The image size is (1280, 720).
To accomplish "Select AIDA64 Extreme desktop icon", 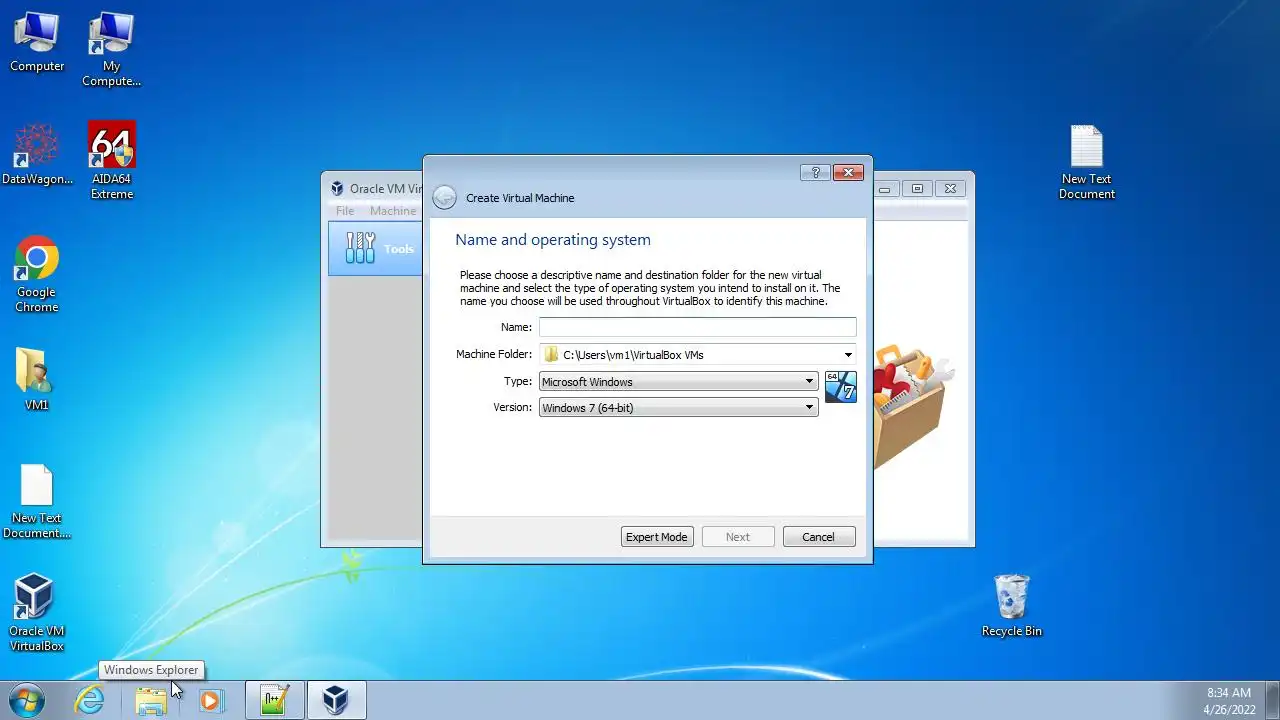I will click(112, 161).
